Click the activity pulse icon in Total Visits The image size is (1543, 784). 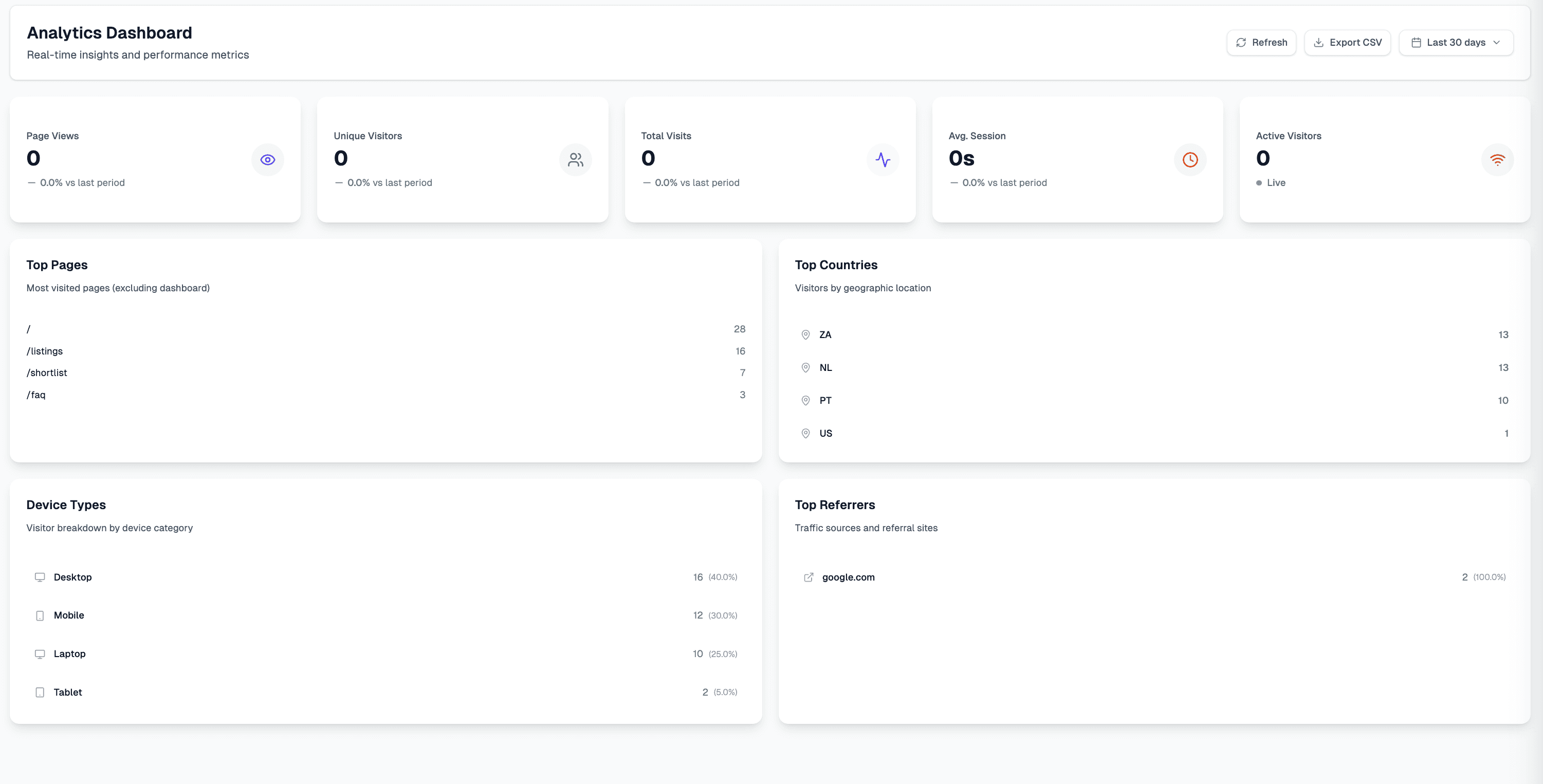[883, 159]
